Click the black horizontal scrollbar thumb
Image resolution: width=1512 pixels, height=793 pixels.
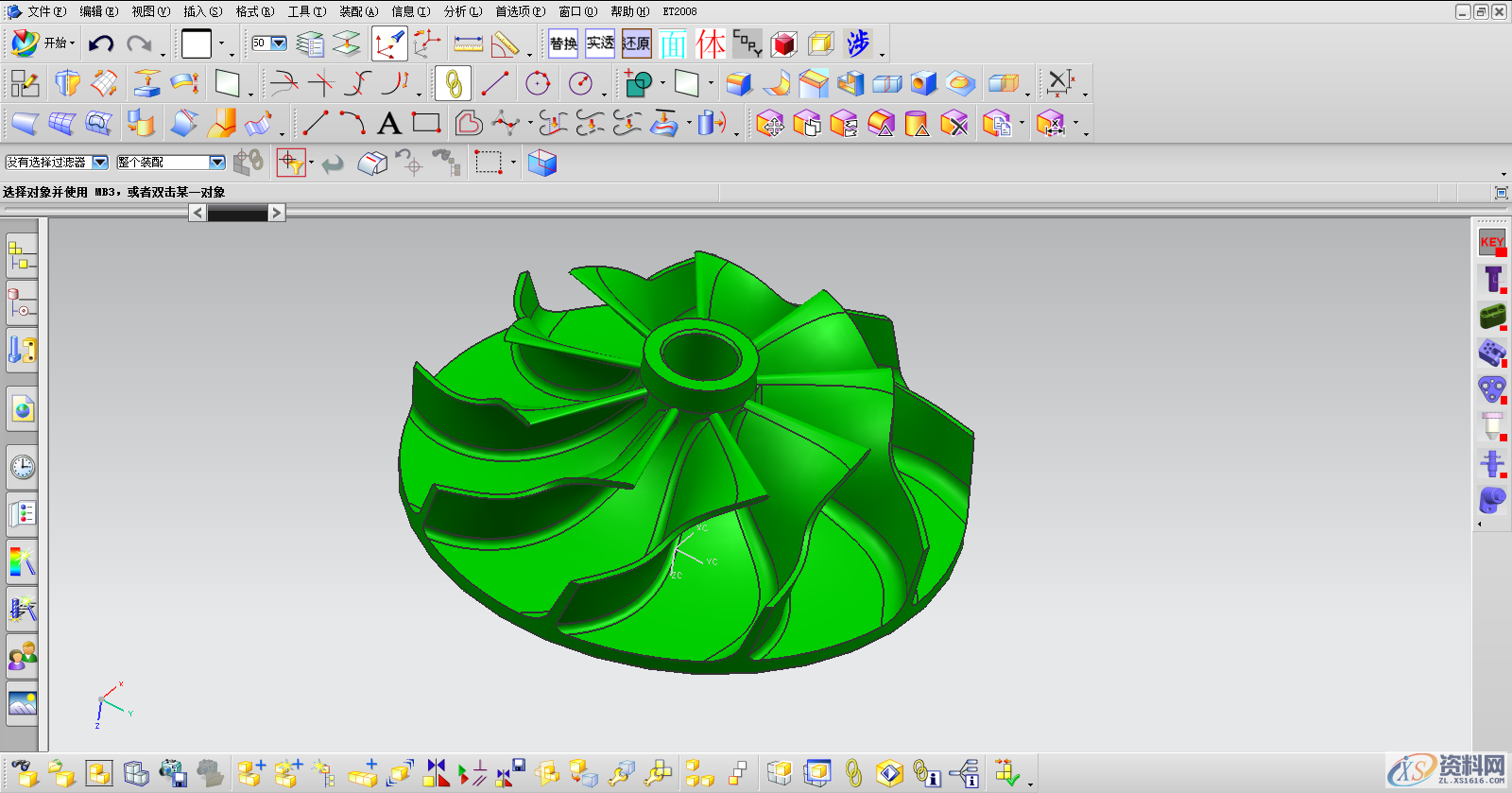(237, 214)
